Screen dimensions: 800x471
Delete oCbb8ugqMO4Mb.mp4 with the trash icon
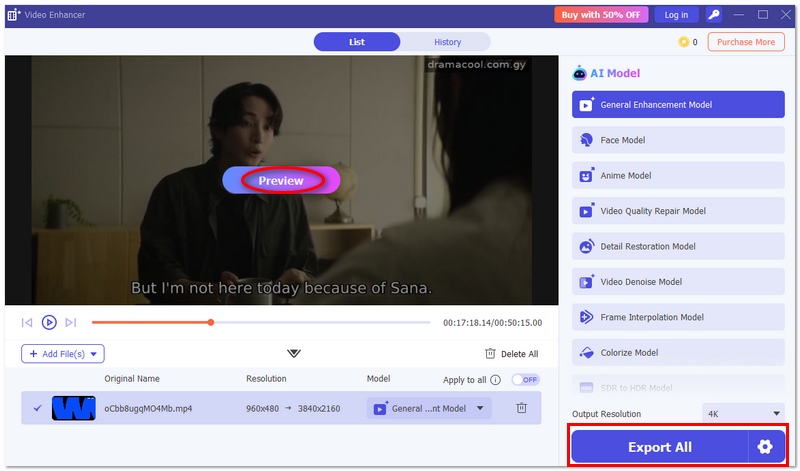(521, 408)
